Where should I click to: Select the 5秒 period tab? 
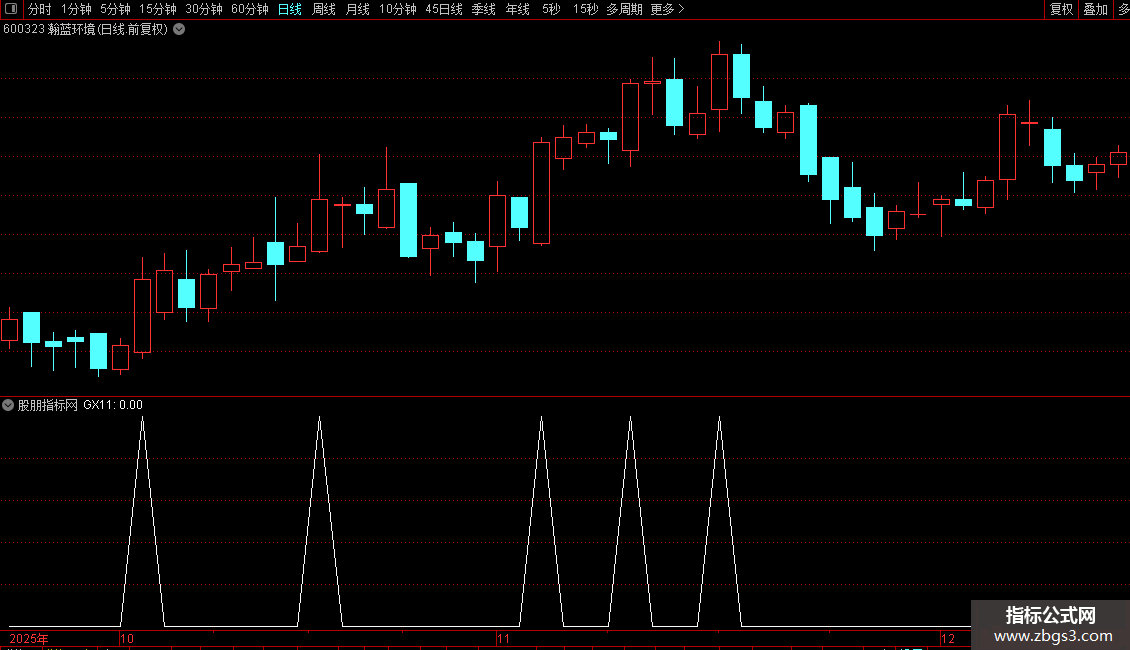551,9
